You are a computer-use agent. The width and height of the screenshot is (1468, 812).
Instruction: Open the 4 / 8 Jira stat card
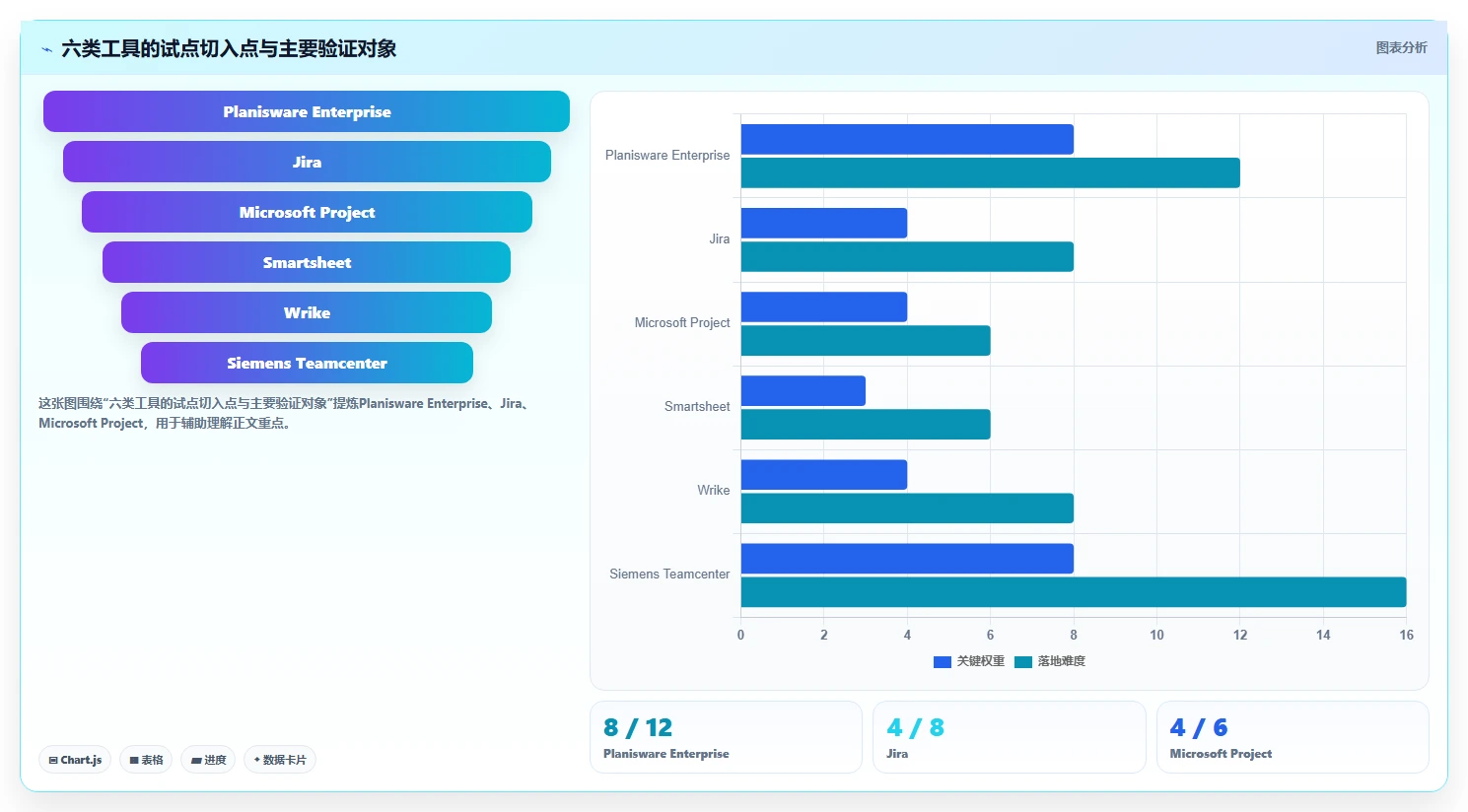(1010, 737)
